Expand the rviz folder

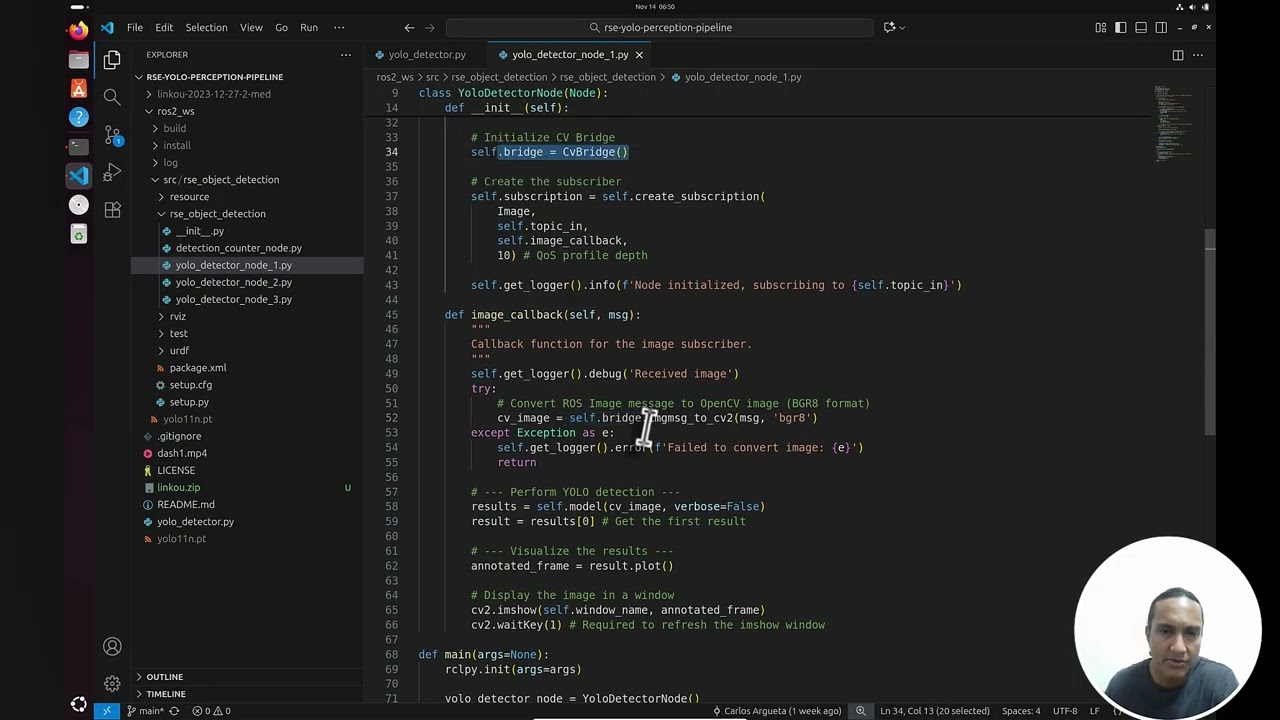177,316
